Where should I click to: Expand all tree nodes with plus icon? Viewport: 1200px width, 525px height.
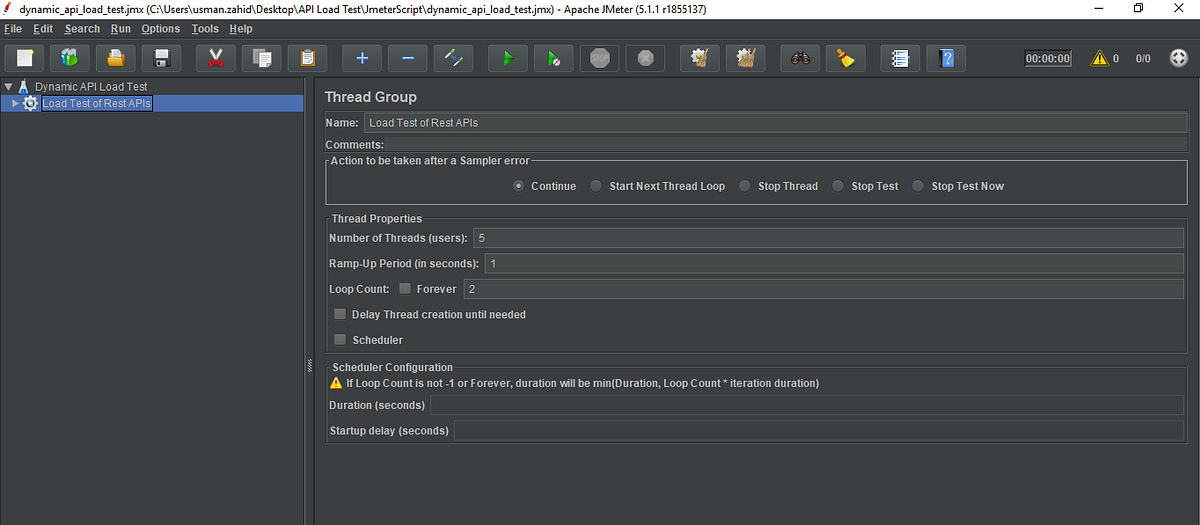361,58
